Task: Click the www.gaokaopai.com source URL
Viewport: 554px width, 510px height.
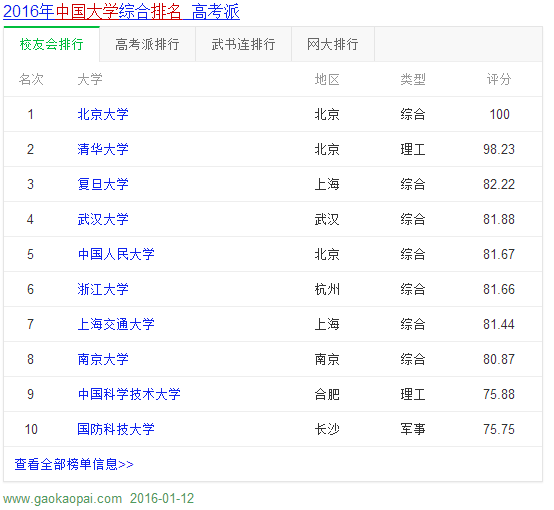Action: (63, 499)
